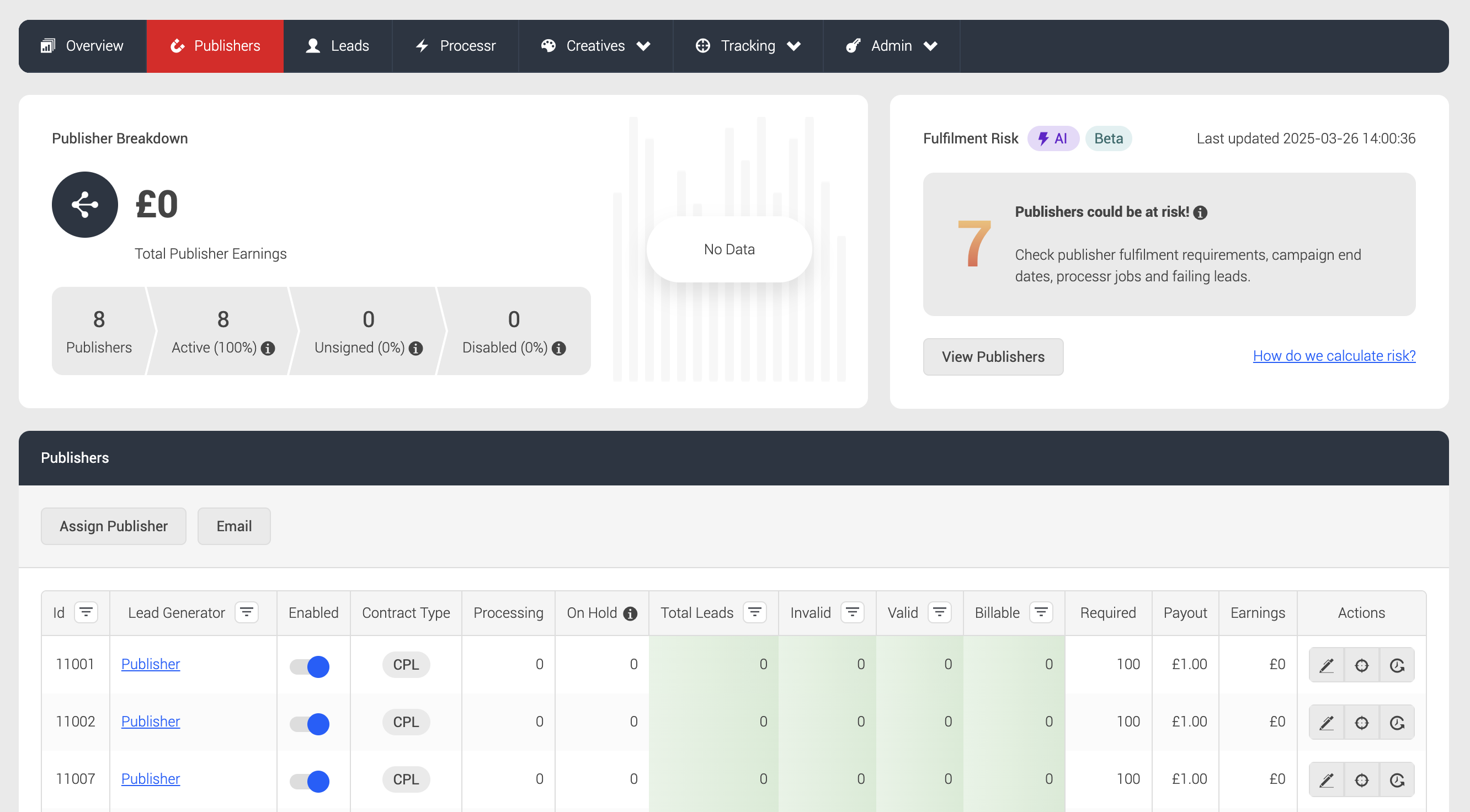Viewport: 1470px width, 812px height.
Task: Click the info icon beside Publishers could be at risk
Action: click(1201, 212)
